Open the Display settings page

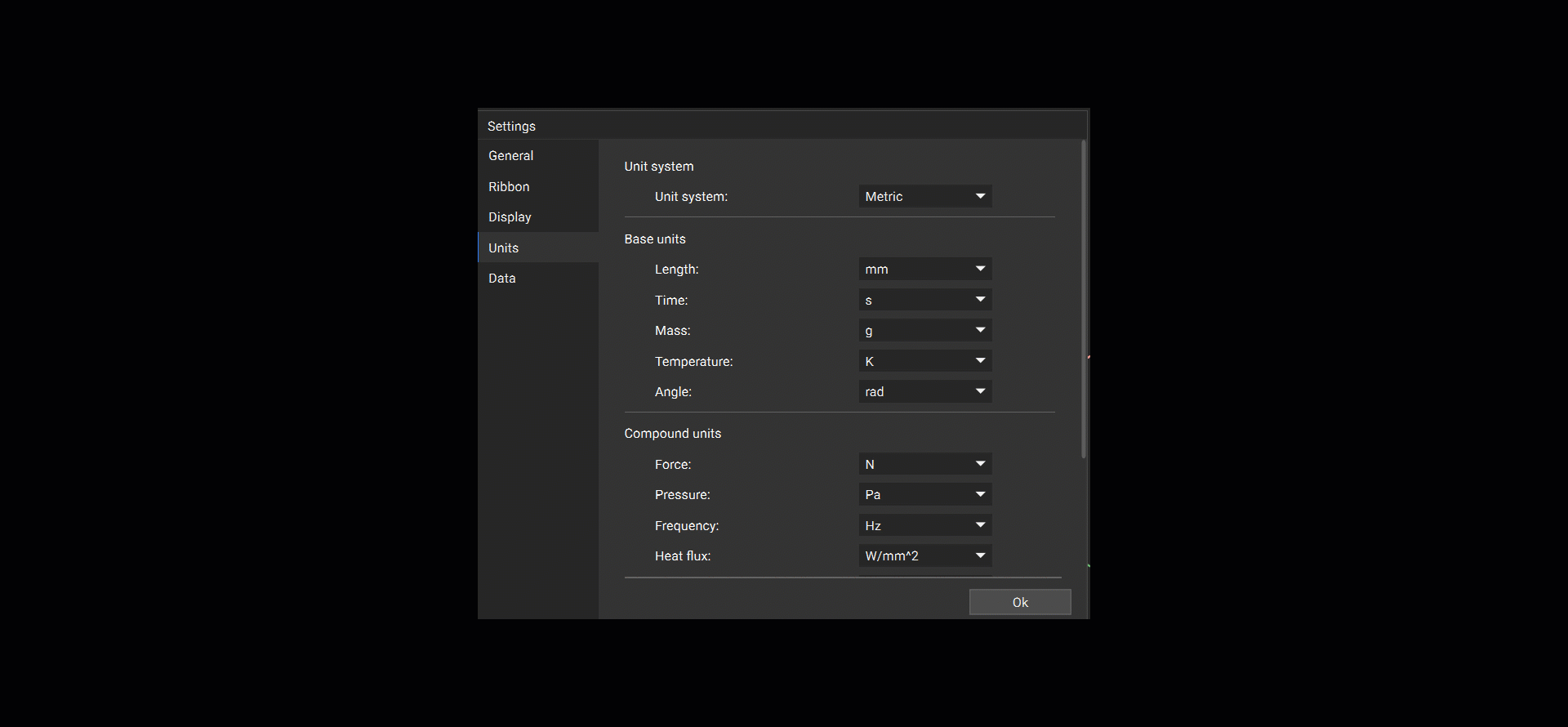coord(538,216)
